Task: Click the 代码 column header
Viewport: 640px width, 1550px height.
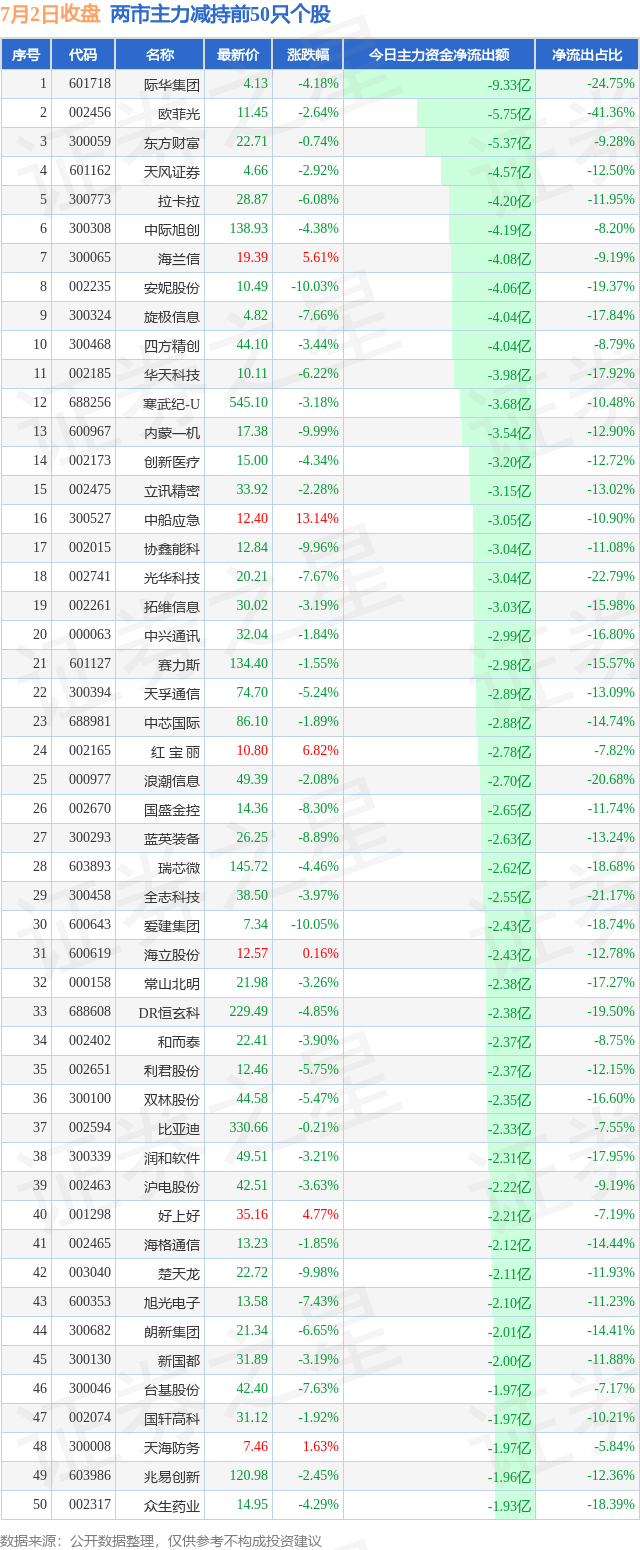Action: click(x=83, y=55)
